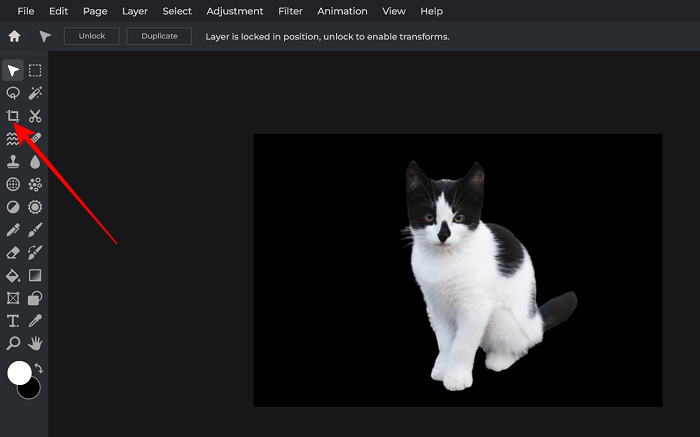700x437 pixels.
Task: Activate the Magic Wand tool
Action: 35,93
